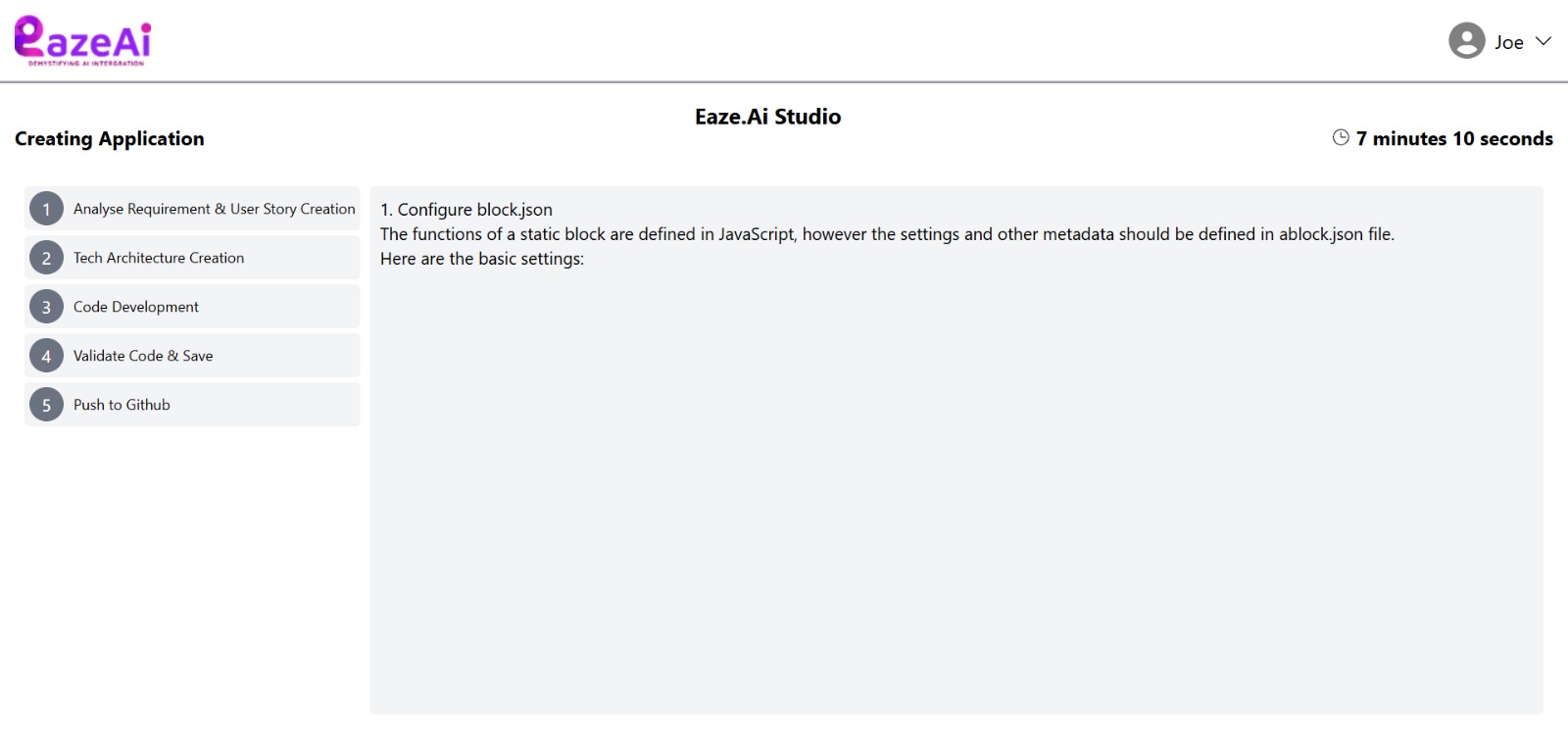Select step 2 number circle

click(46, 258)
